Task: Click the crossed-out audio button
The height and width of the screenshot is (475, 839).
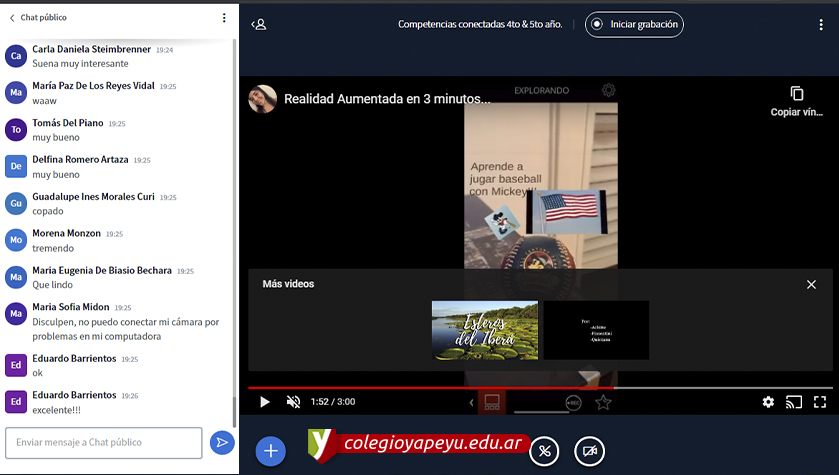Action: [544, 451]
